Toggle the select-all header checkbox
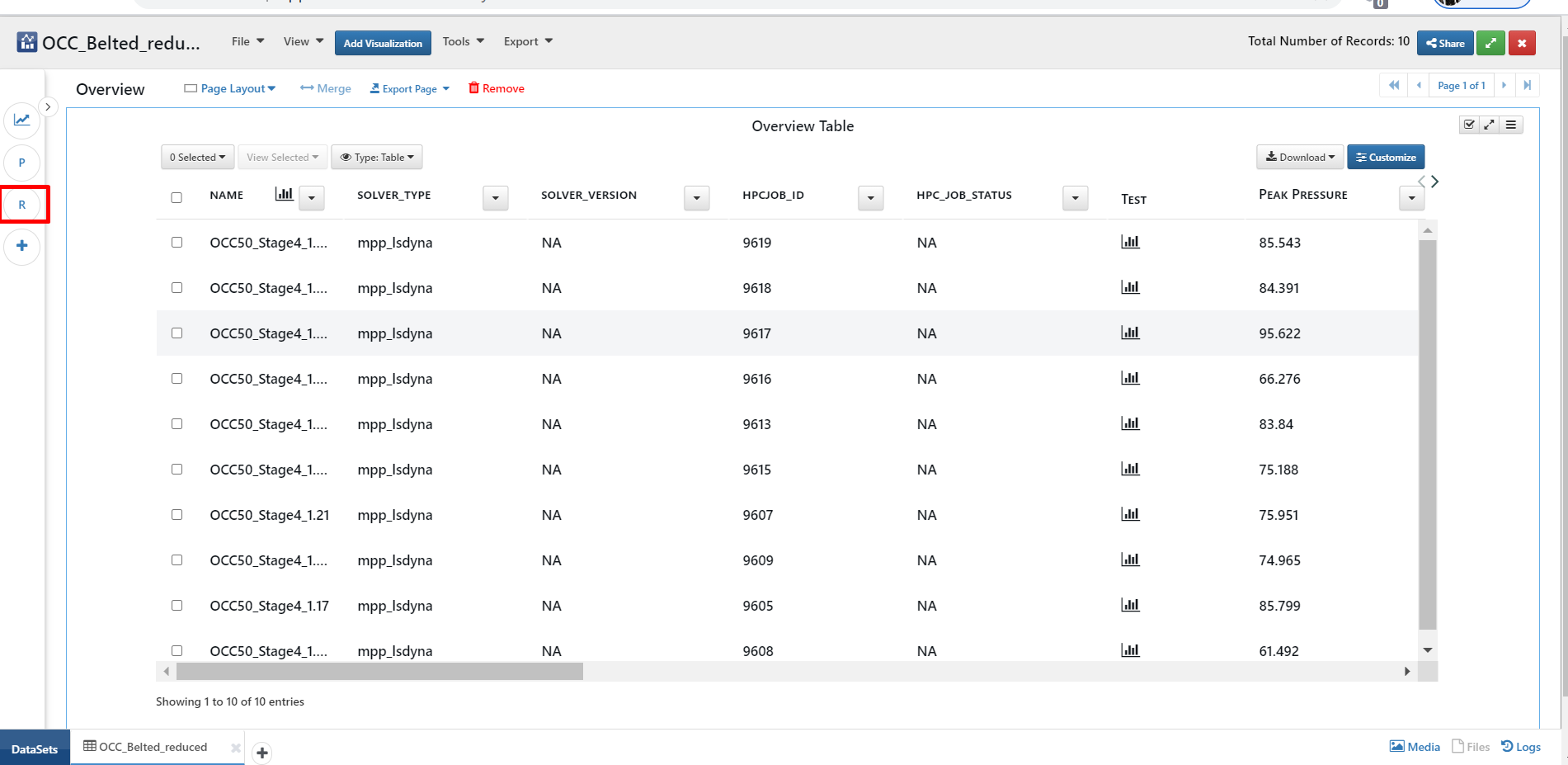The image size is (1568, 765). coord(177,197)
